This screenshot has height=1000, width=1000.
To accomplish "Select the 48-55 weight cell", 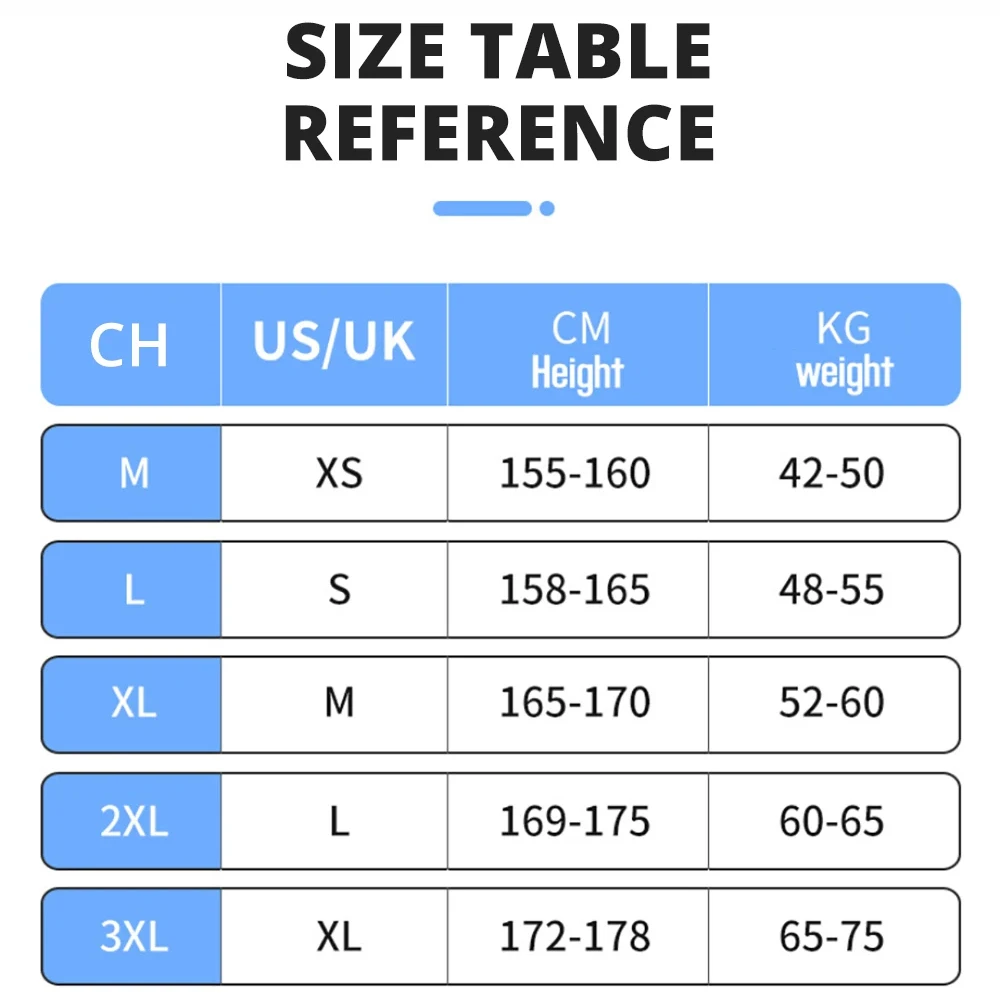I will [x=832, y=590].
